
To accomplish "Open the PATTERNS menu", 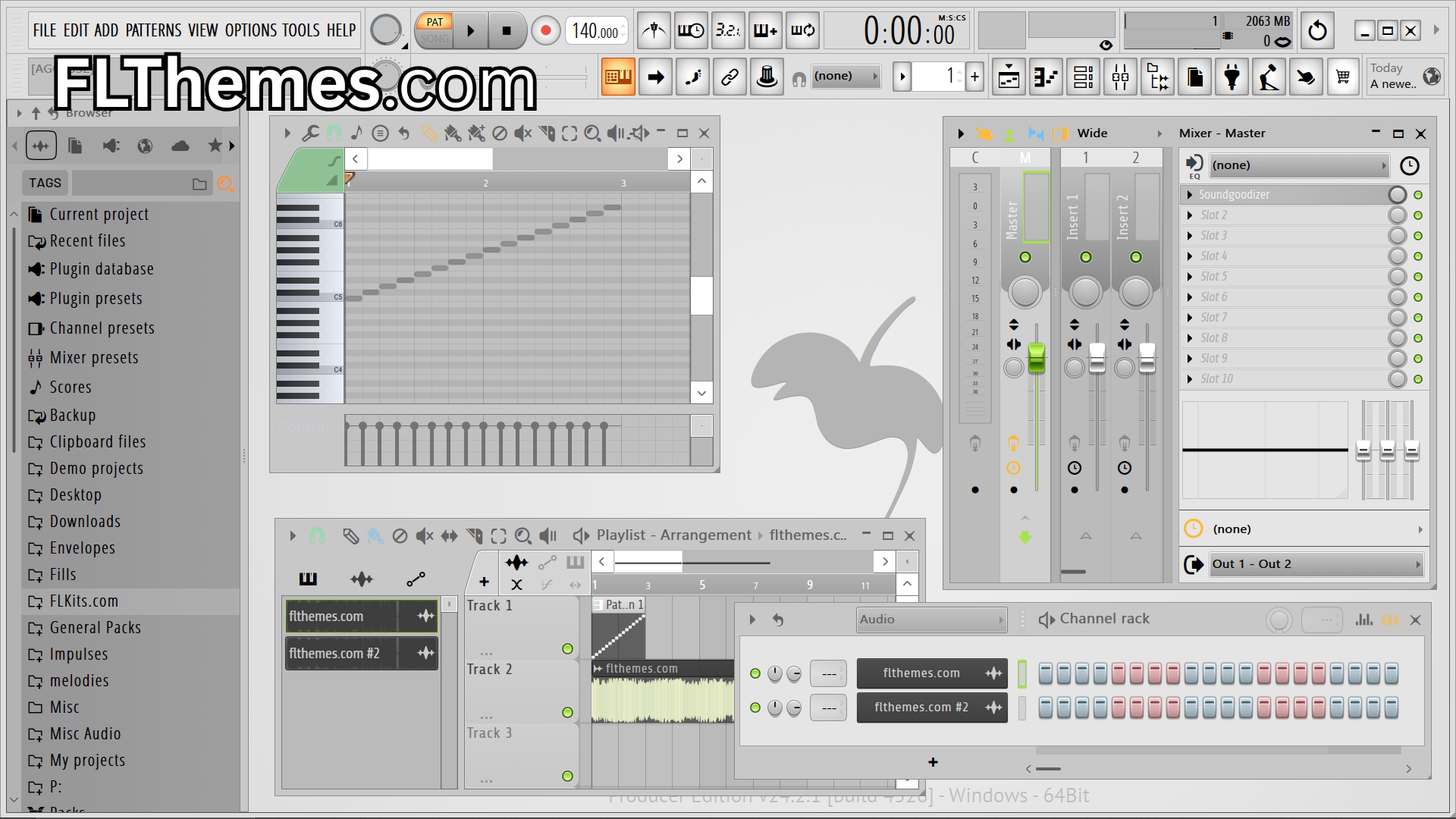I will pos(154,30).
